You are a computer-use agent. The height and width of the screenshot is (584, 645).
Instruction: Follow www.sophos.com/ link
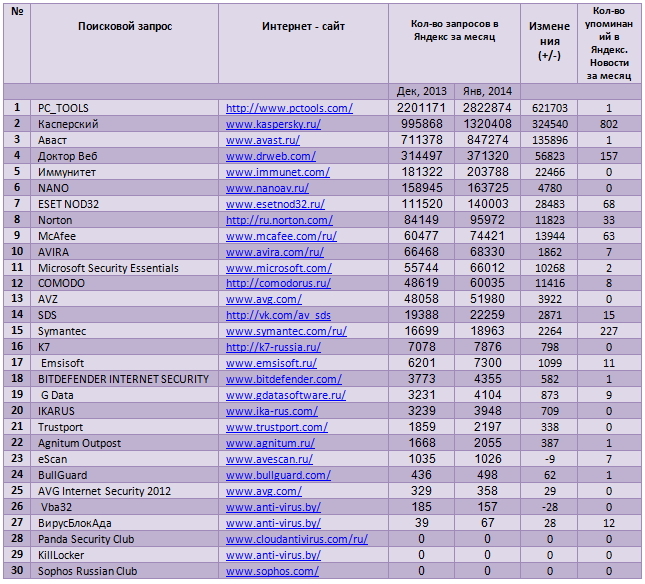(x=272, y=571)
